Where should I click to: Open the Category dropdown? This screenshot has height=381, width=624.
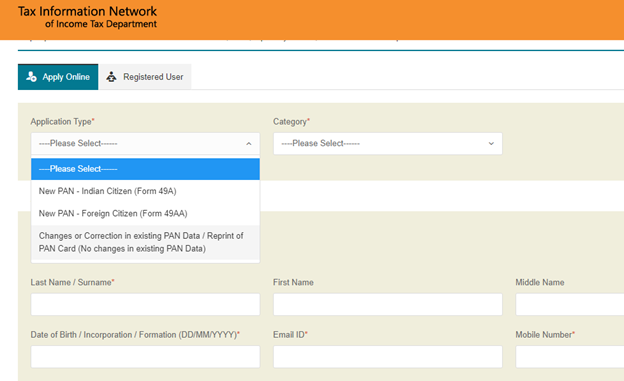coord(388,144)
